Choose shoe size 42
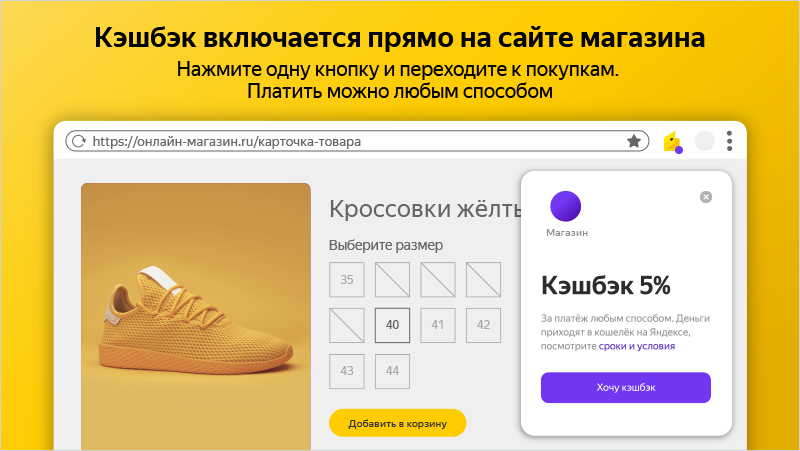Image resolution: width=800 pixels, height=451 pixels. pyautogui.click(x=484, y=325)
